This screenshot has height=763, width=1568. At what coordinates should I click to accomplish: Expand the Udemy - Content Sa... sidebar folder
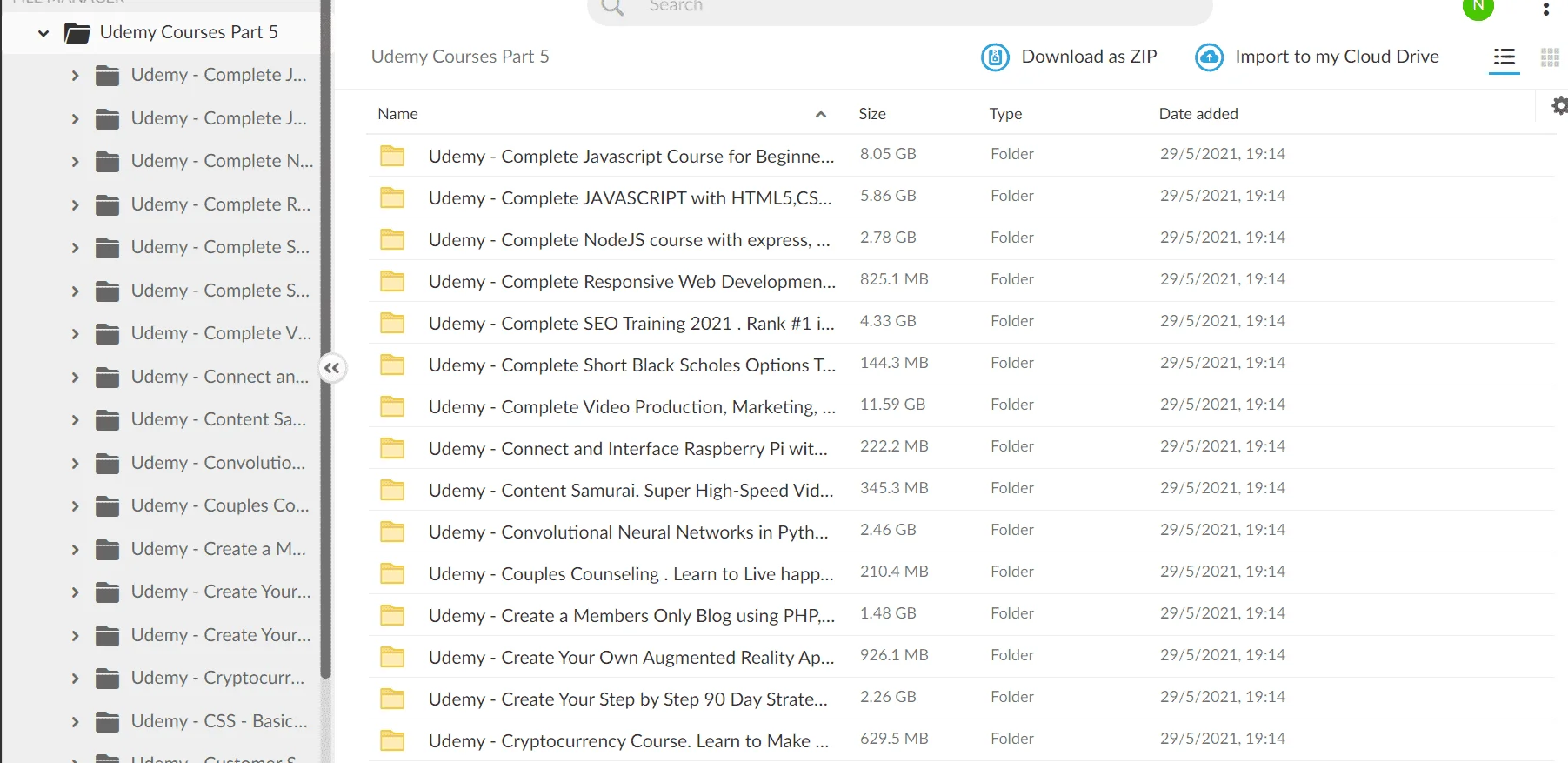(75, 420)
